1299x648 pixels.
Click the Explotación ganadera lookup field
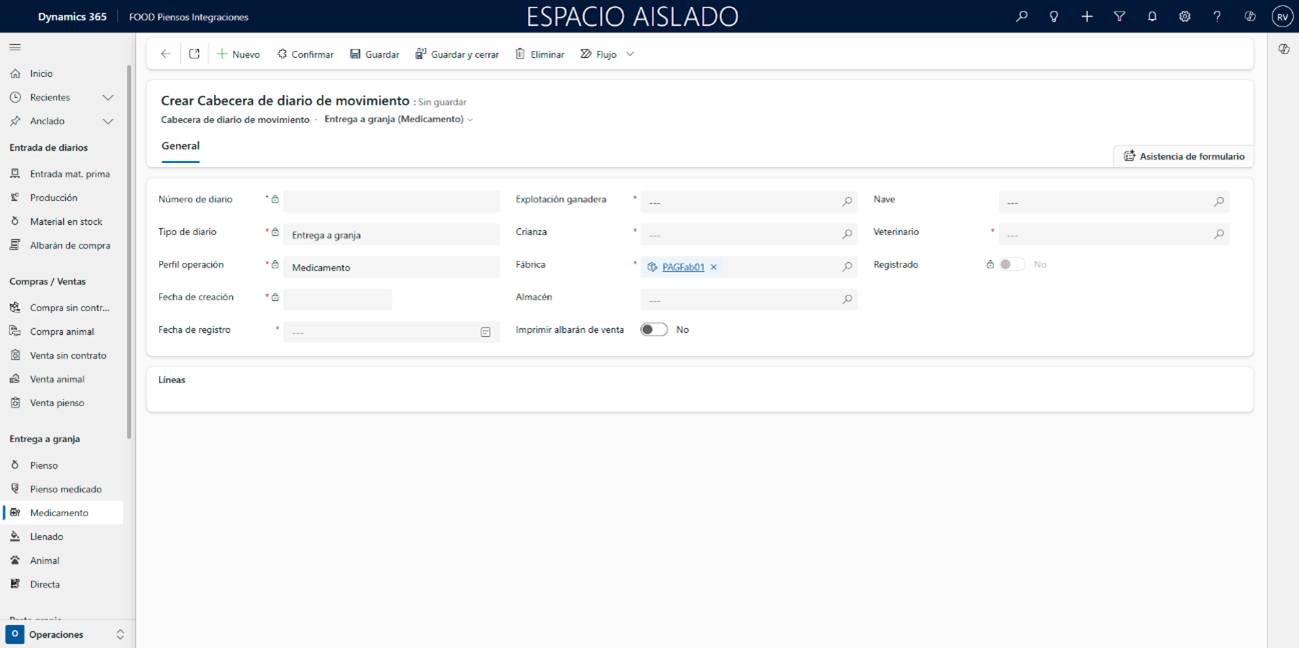740,202
